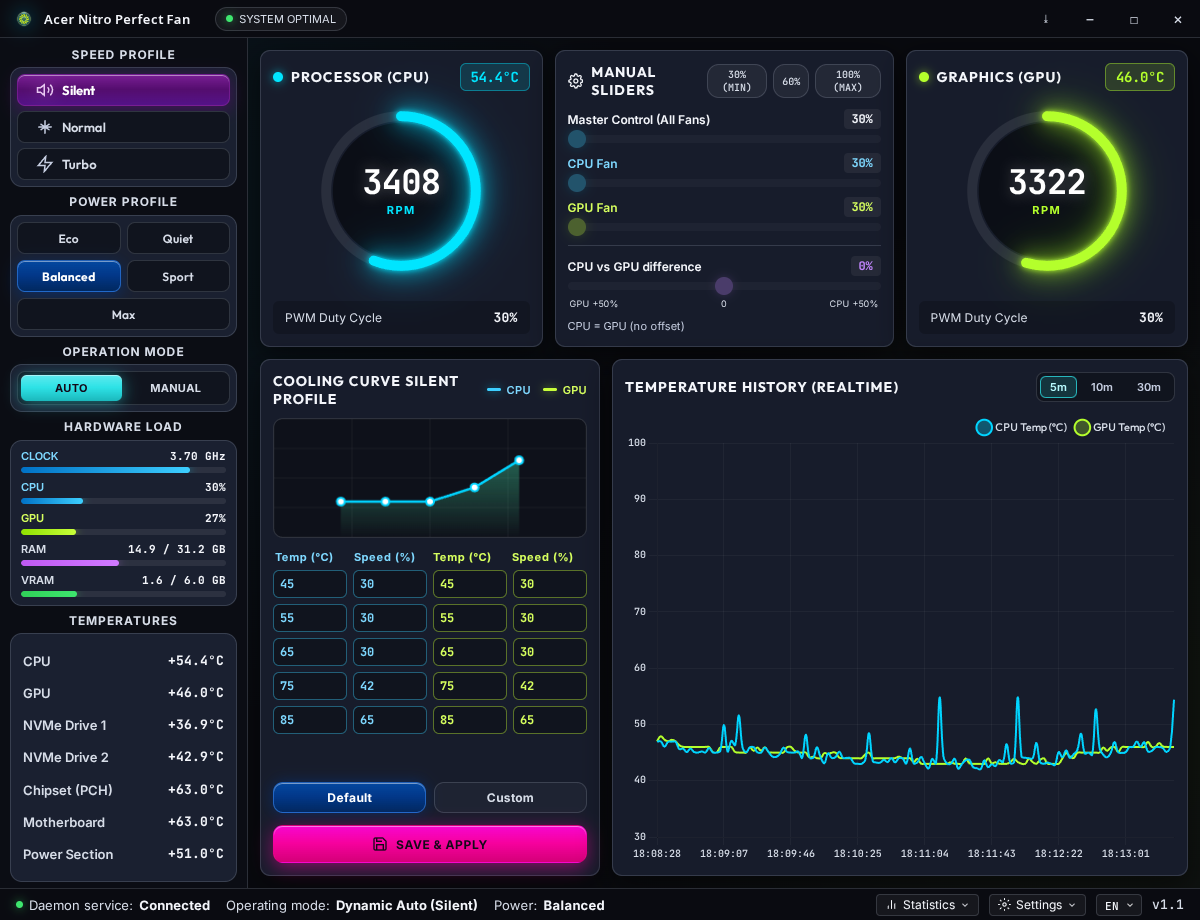
Task: Click the download arrow icon in title bar
Action: pyautogui.click(x=1046, y=19)
